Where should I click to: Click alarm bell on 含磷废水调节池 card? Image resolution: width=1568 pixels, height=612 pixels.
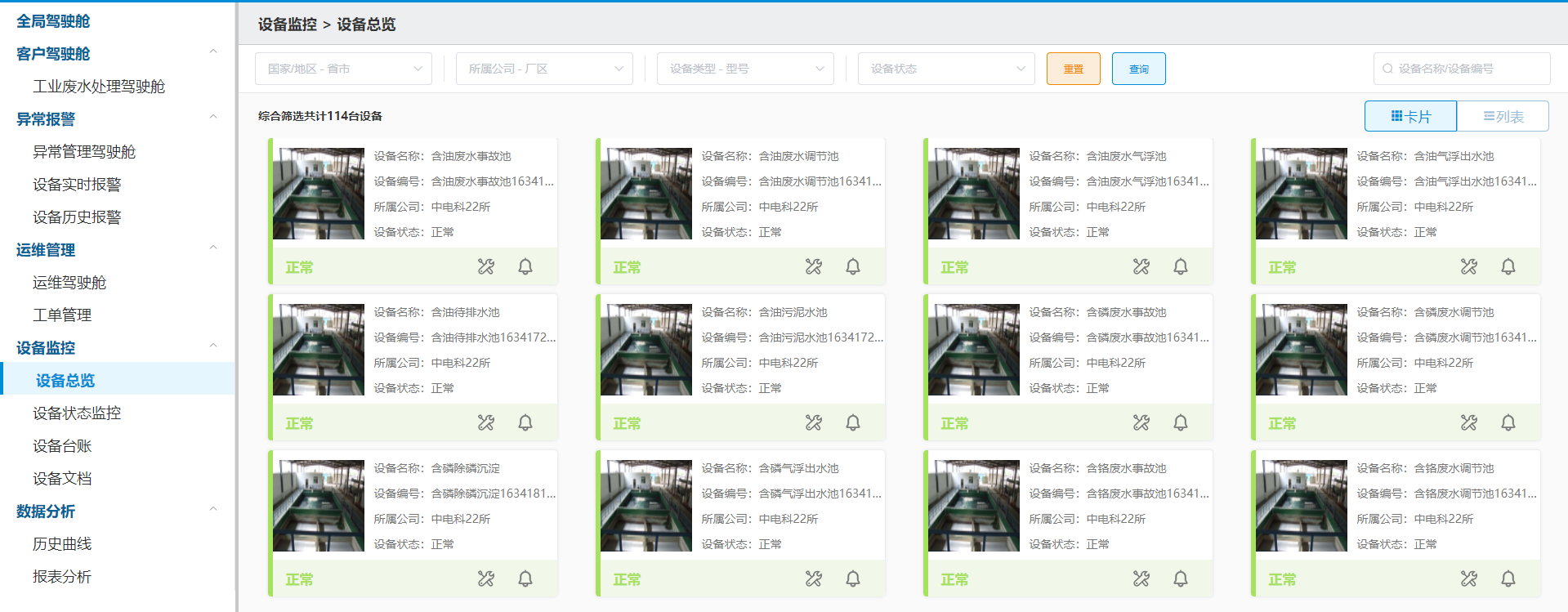point(1508,422)
